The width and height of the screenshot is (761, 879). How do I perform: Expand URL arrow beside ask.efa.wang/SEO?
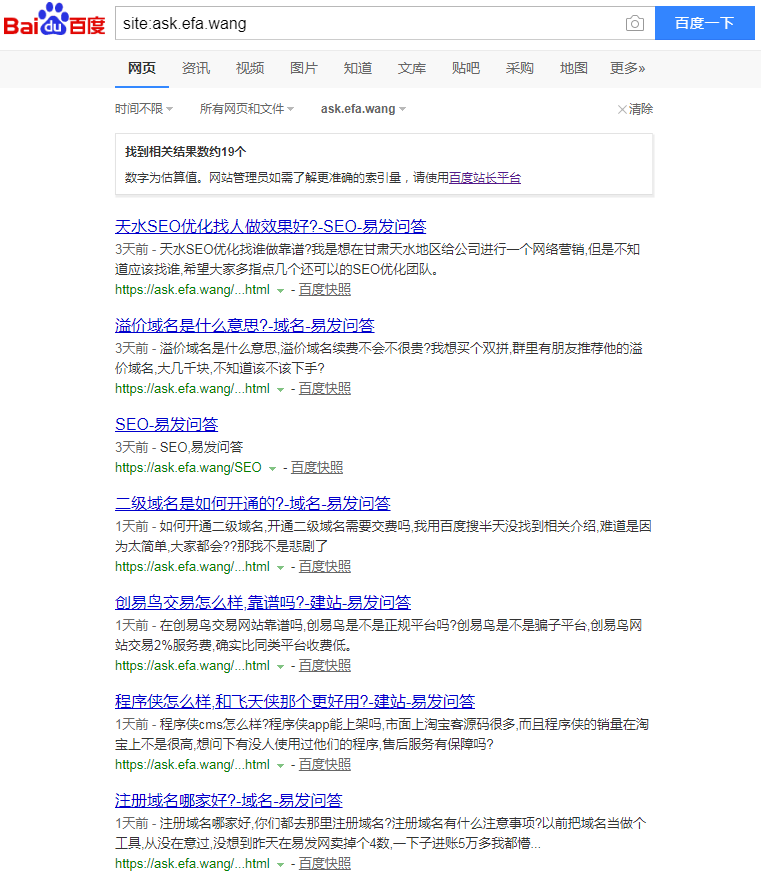click(x=272, y=469)
